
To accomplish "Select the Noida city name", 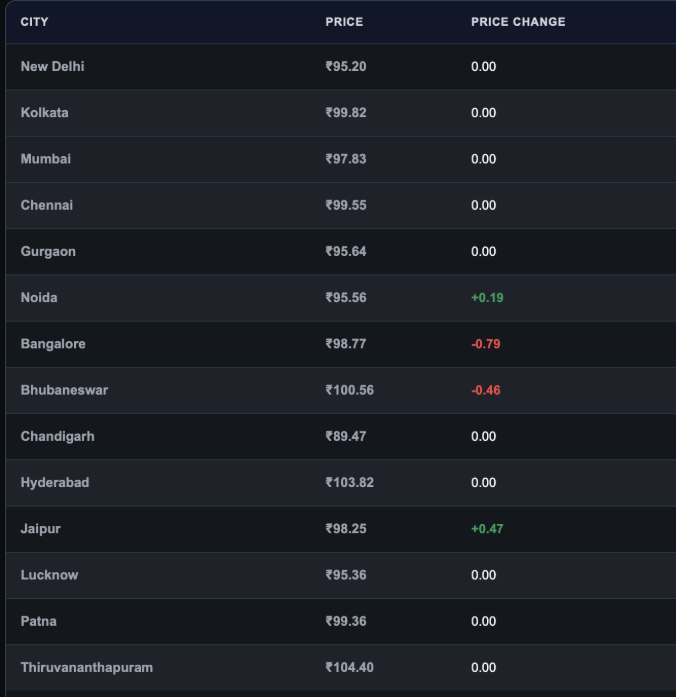I will [x=39, y=298].
